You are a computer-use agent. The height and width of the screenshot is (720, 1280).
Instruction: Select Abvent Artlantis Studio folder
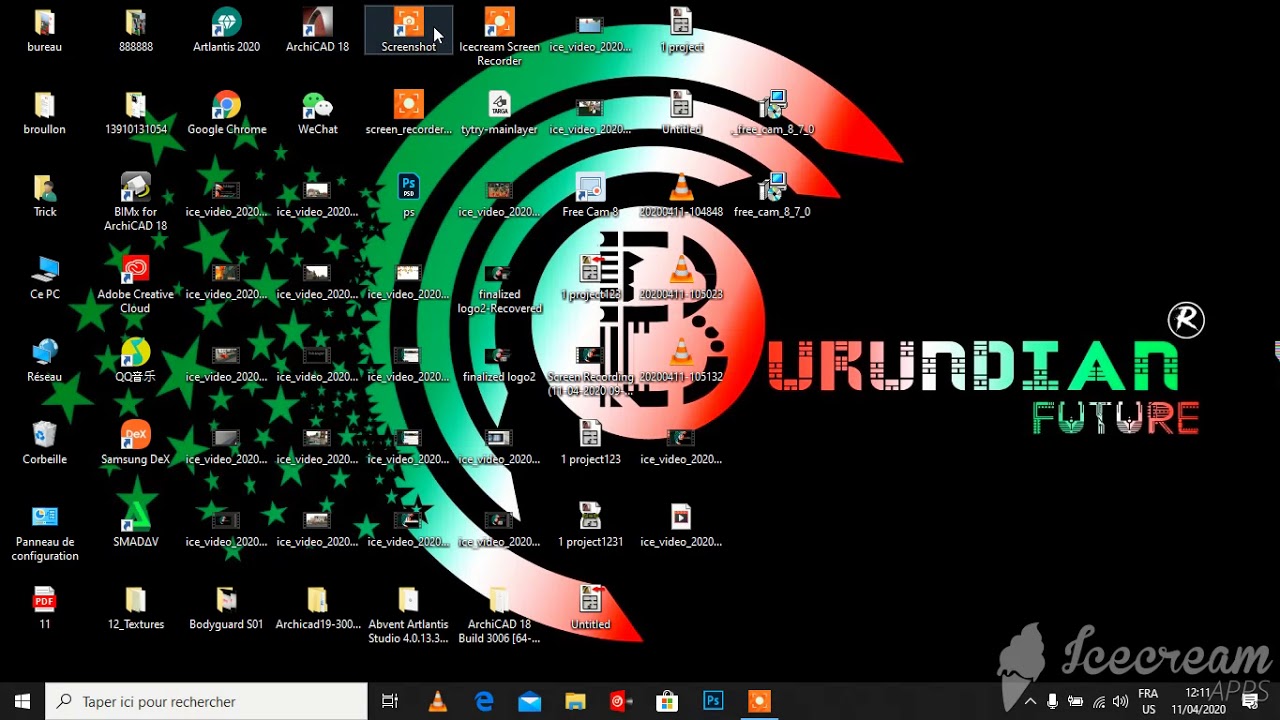(408, 615)
